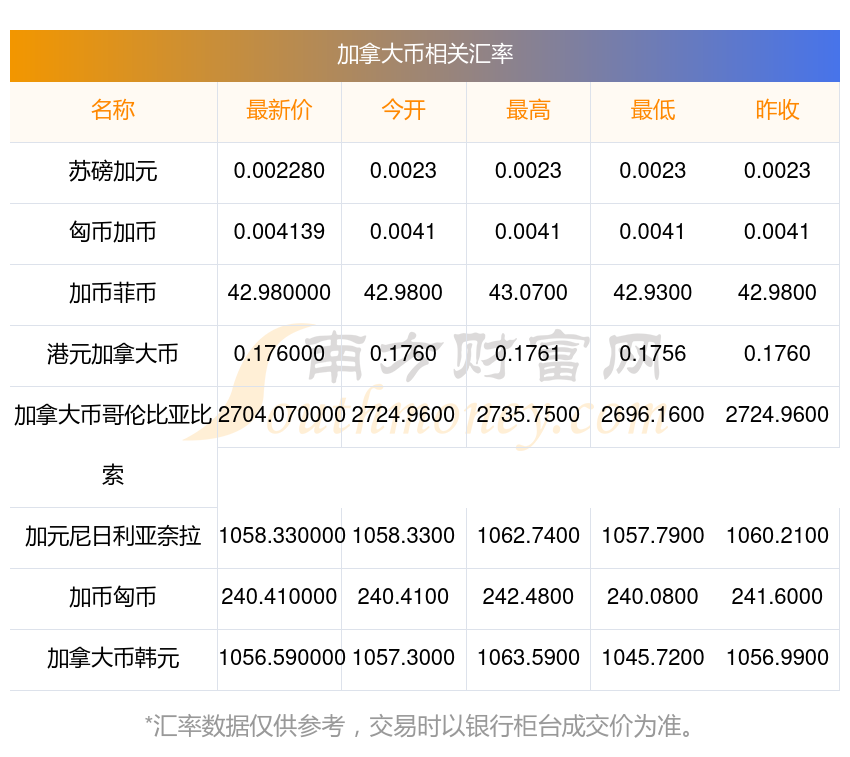This screenshot has width=850, height=757.
Task: Click the 今开 column header
Action: tap(403, 110)
